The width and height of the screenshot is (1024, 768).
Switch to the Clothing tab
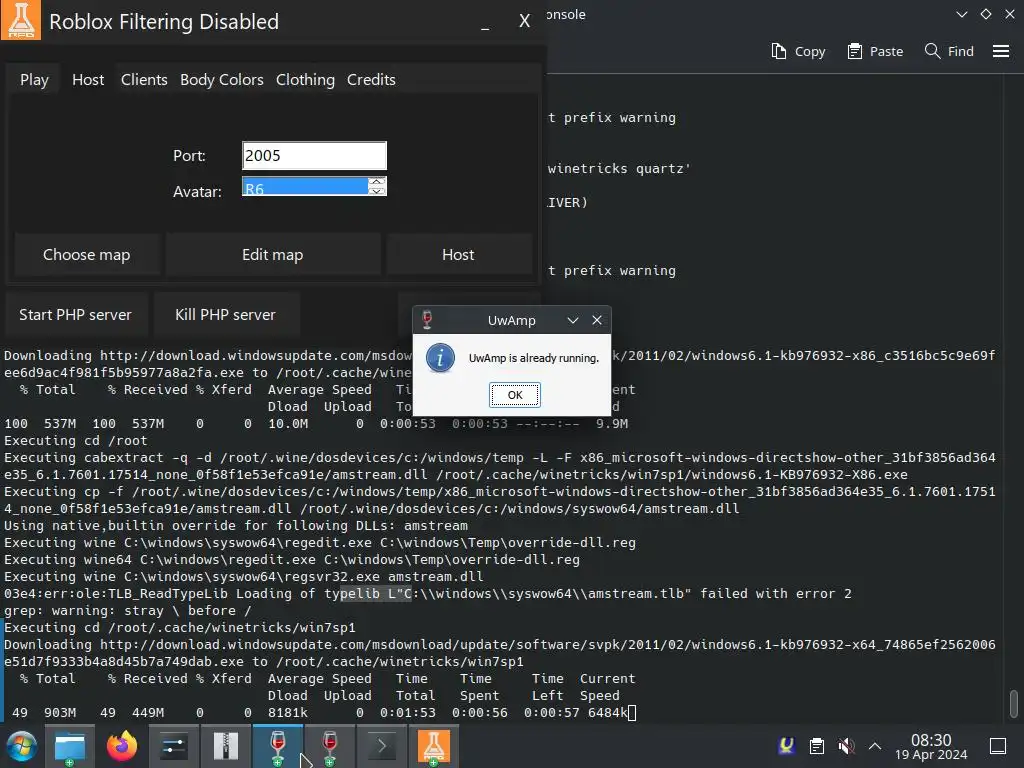coord(306,80)
